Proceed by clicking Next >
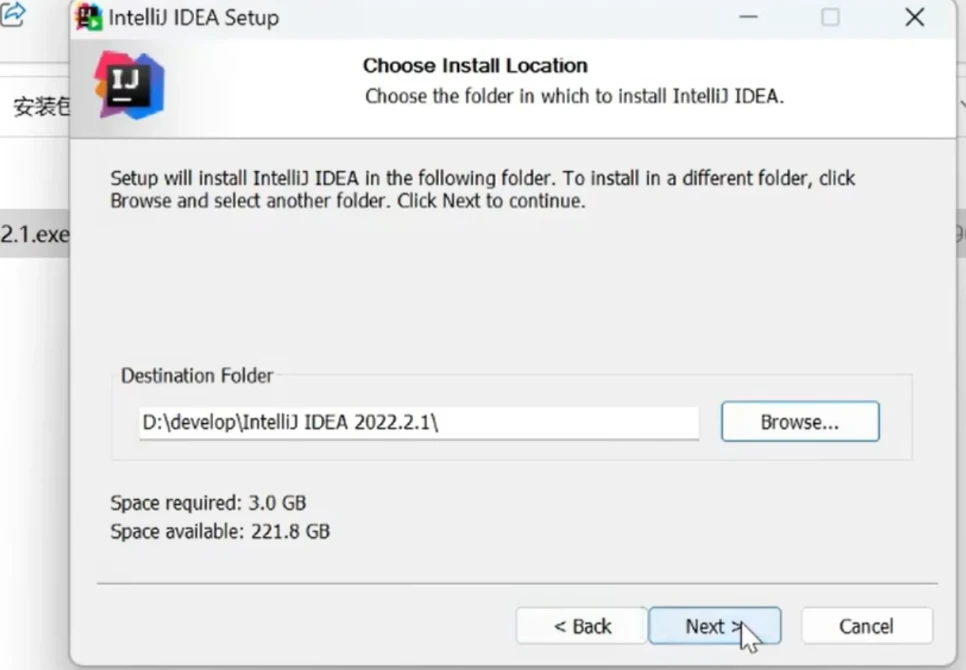This screenshot has width=966, height=670. [714, 626]
